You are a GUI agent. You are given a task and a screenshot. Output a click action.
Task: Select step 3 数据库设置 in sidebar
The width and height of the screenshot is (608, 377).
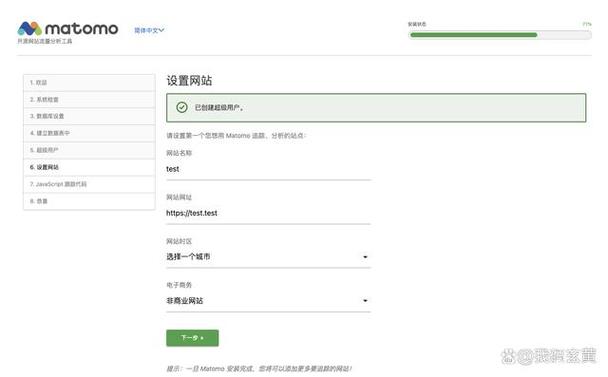click(89, 116)
